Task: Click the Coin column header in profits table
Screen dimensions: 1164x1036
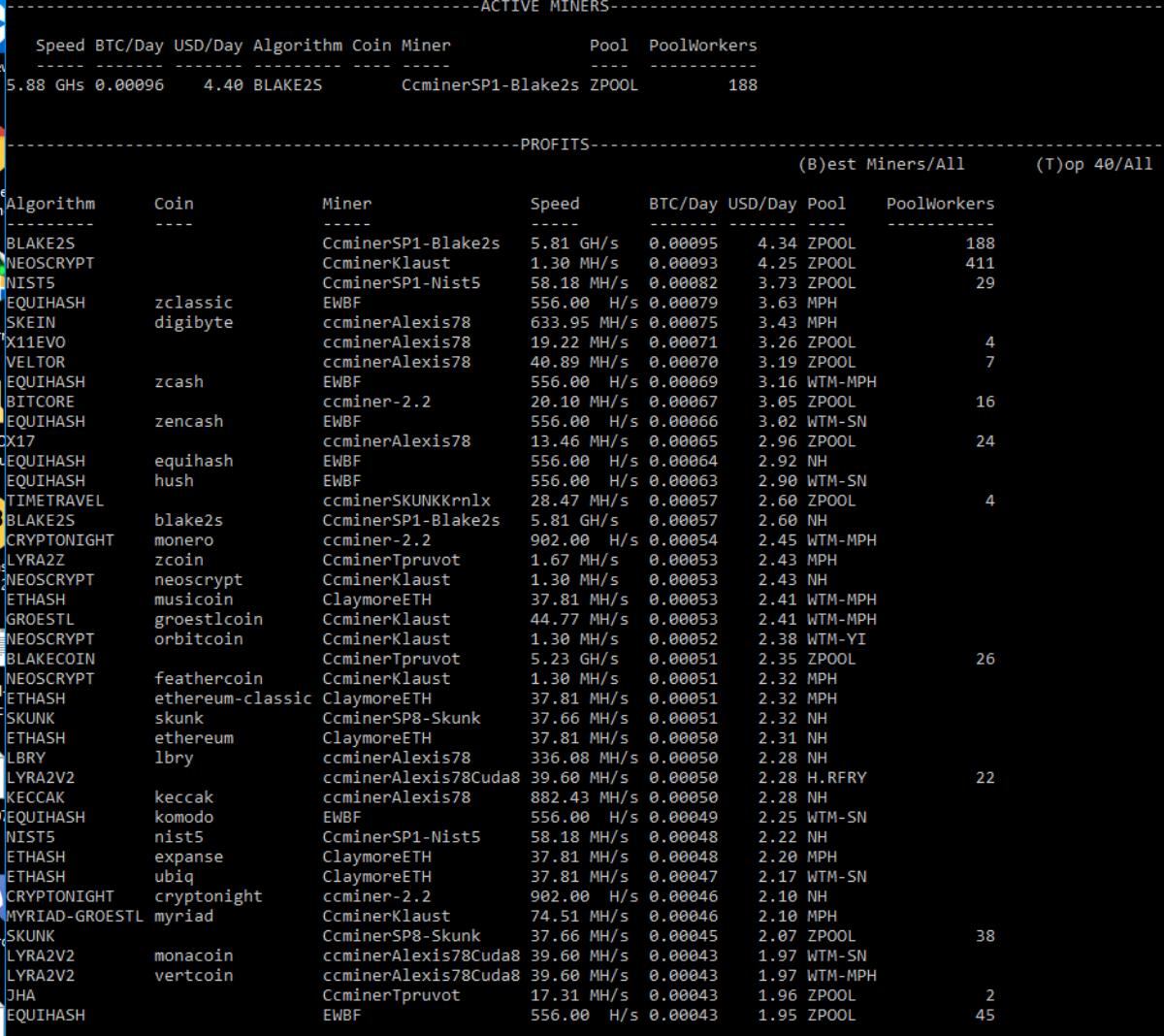Action: pyautogui.click(x=174, y=204)
